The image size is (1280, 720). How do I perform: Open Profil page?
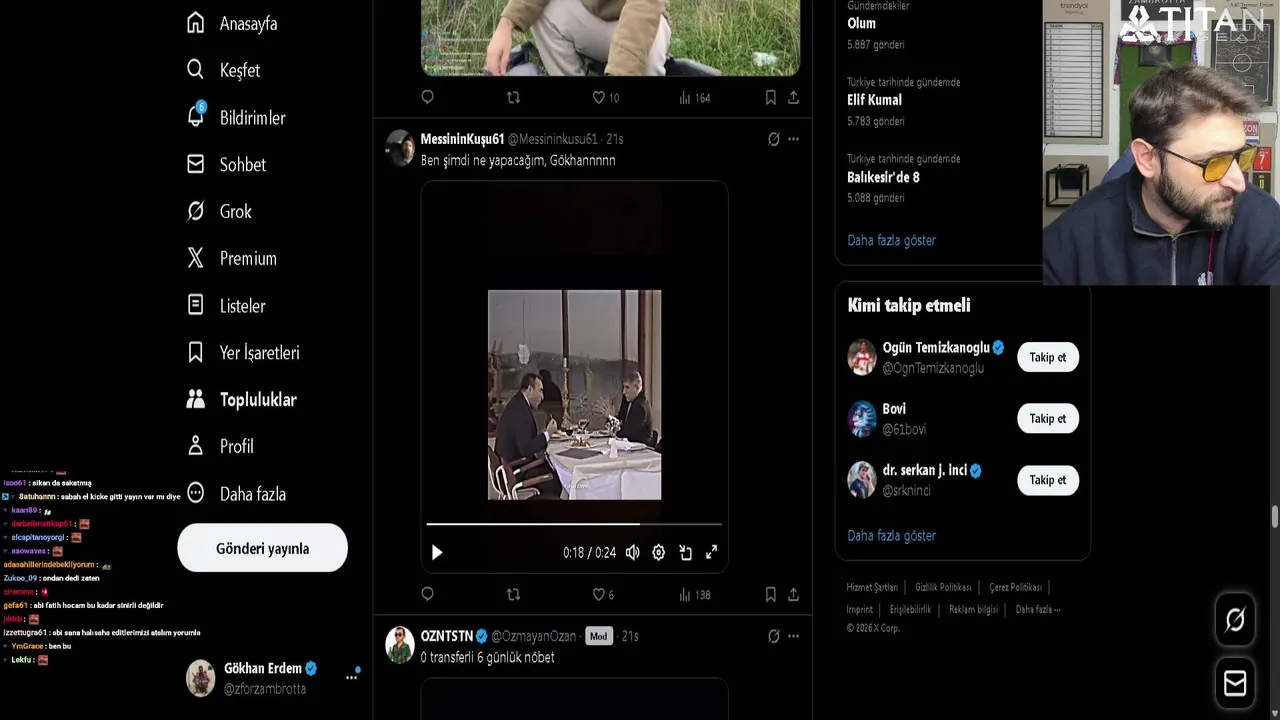coord(220,446)
